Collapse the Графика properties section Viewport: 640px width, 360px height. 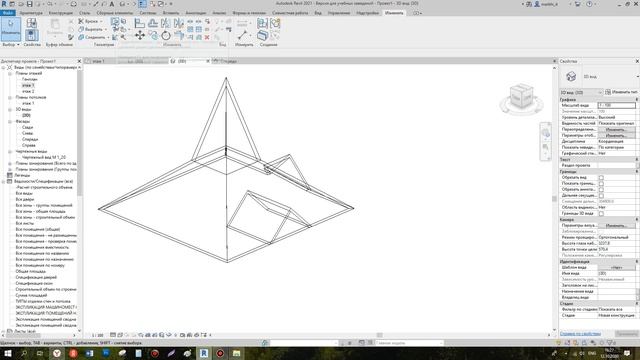click(x=636, y=100)
